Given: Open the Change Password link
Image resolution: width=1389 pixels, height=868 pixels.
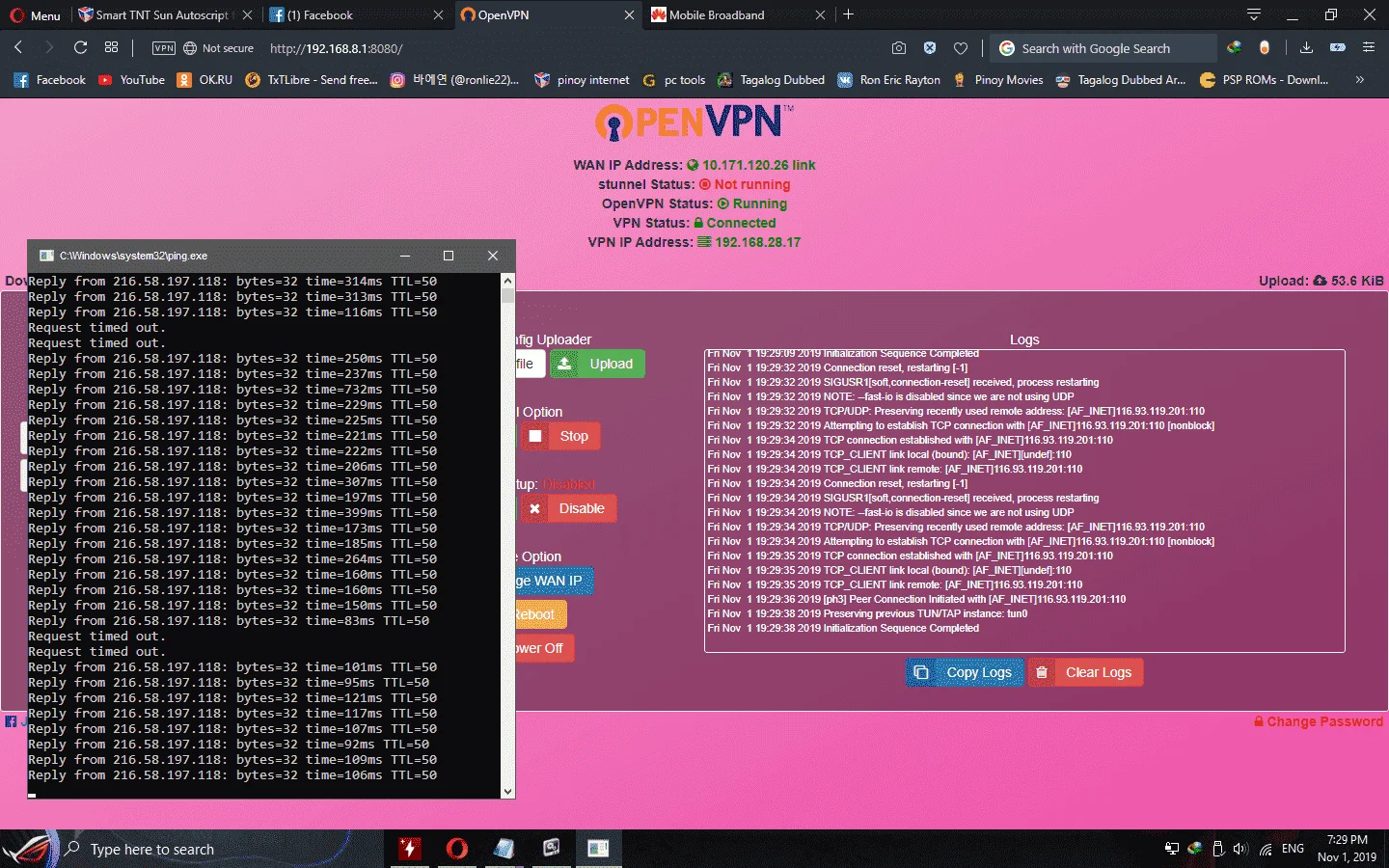Looking at the screenshot, I should pyautogui.click(x=1319, y=721).
